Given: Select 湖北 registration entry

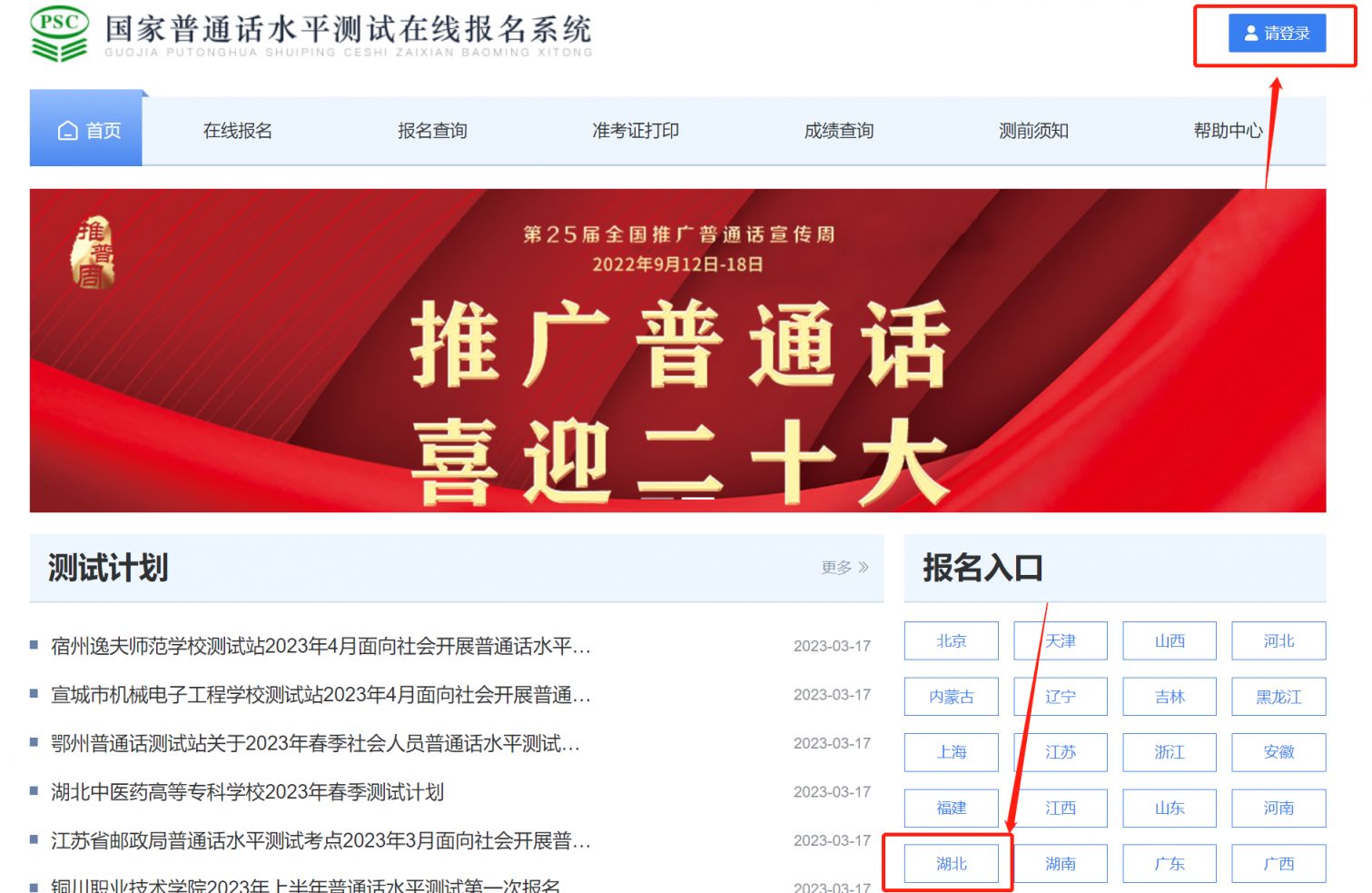Looking at the screenshot, I should pos(951,864).
